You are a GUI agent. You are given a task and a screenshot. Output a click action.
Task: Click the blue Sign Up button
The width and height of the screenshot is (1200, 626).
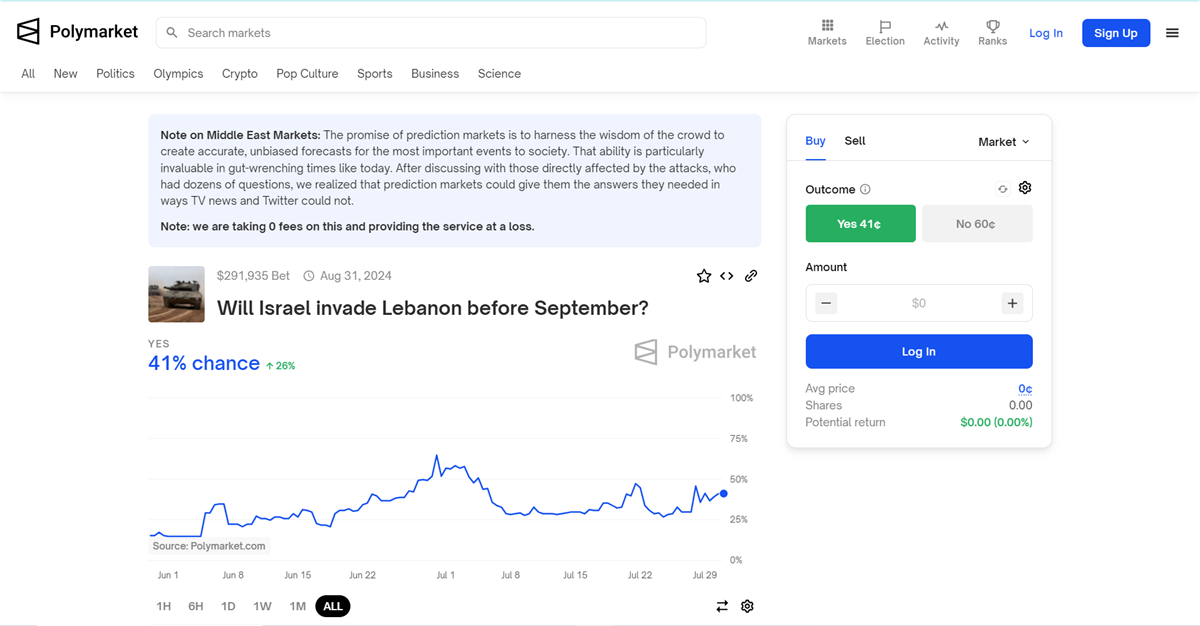click(x=1116, y=33)
